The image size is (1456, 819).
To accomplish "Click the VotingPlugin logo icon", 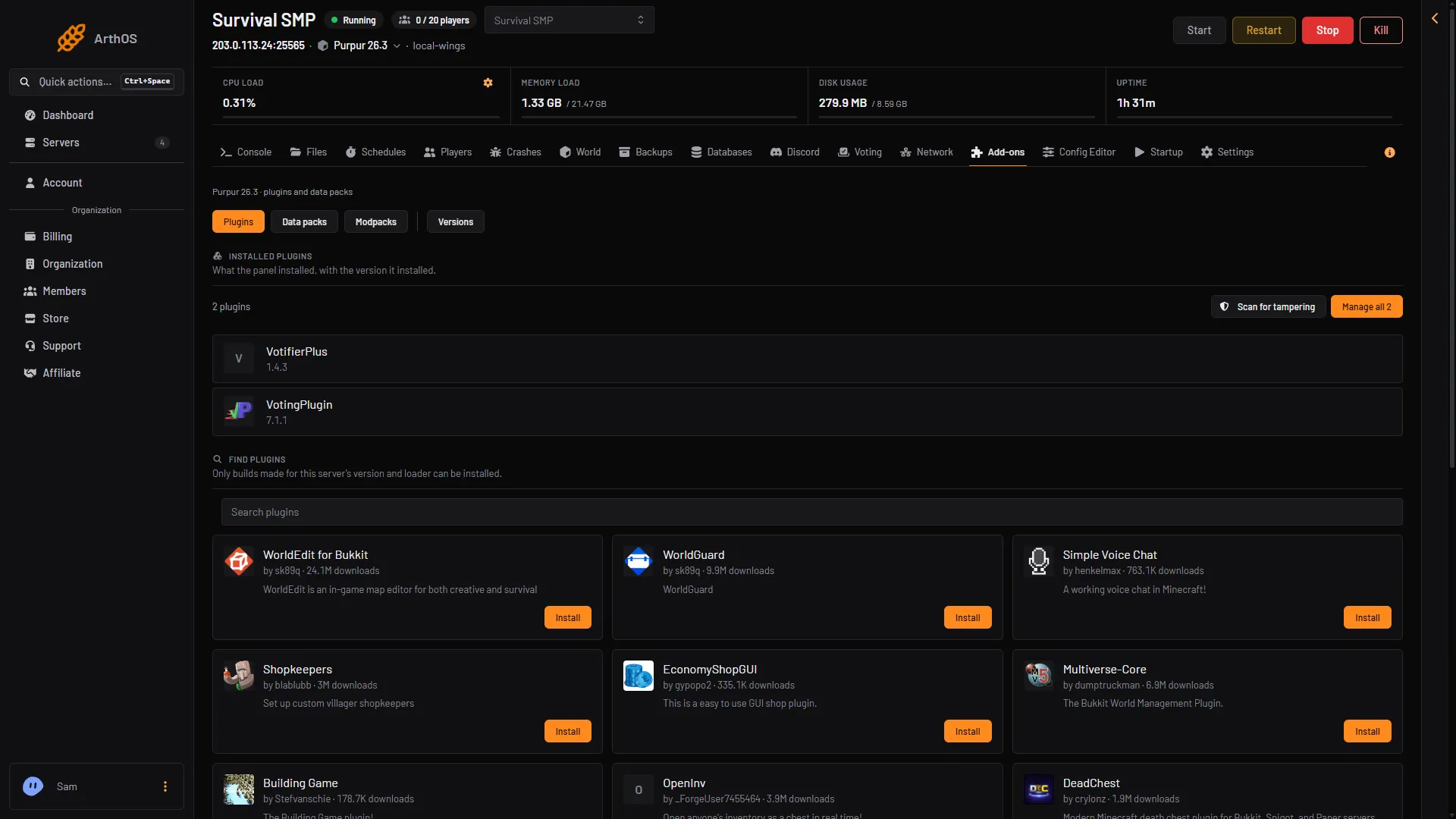I will (x=239, y=412).
